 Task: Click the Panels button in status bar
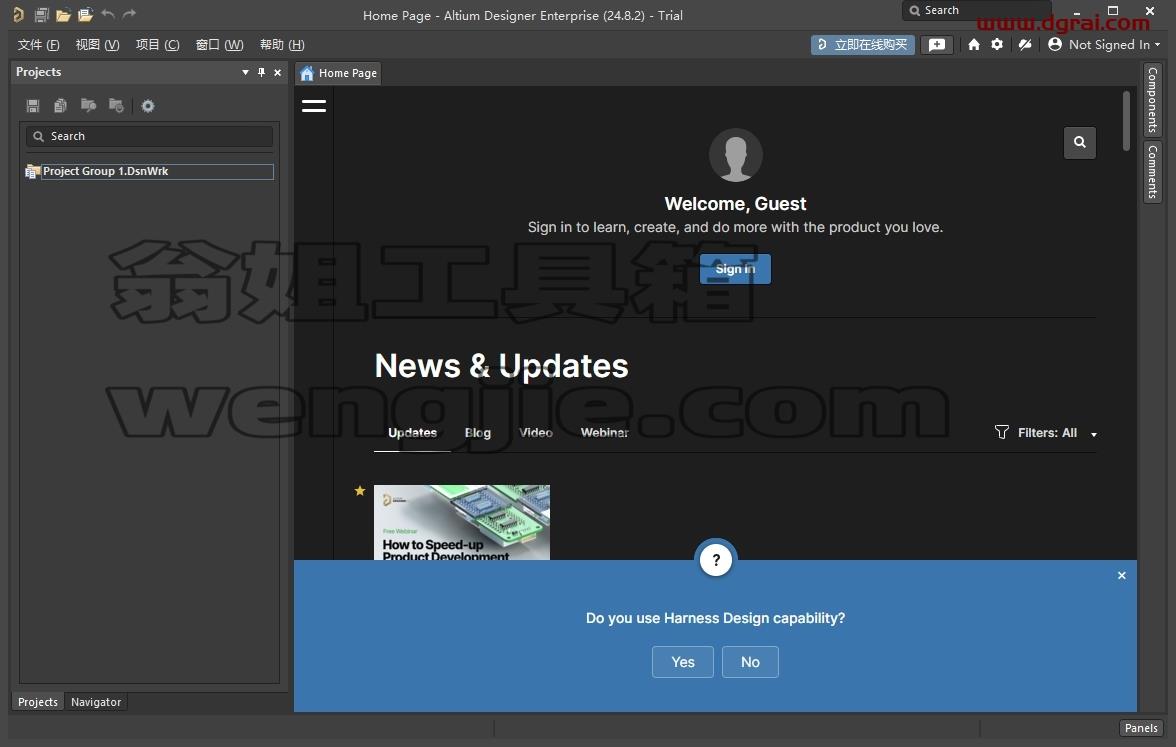[1141, 728]
